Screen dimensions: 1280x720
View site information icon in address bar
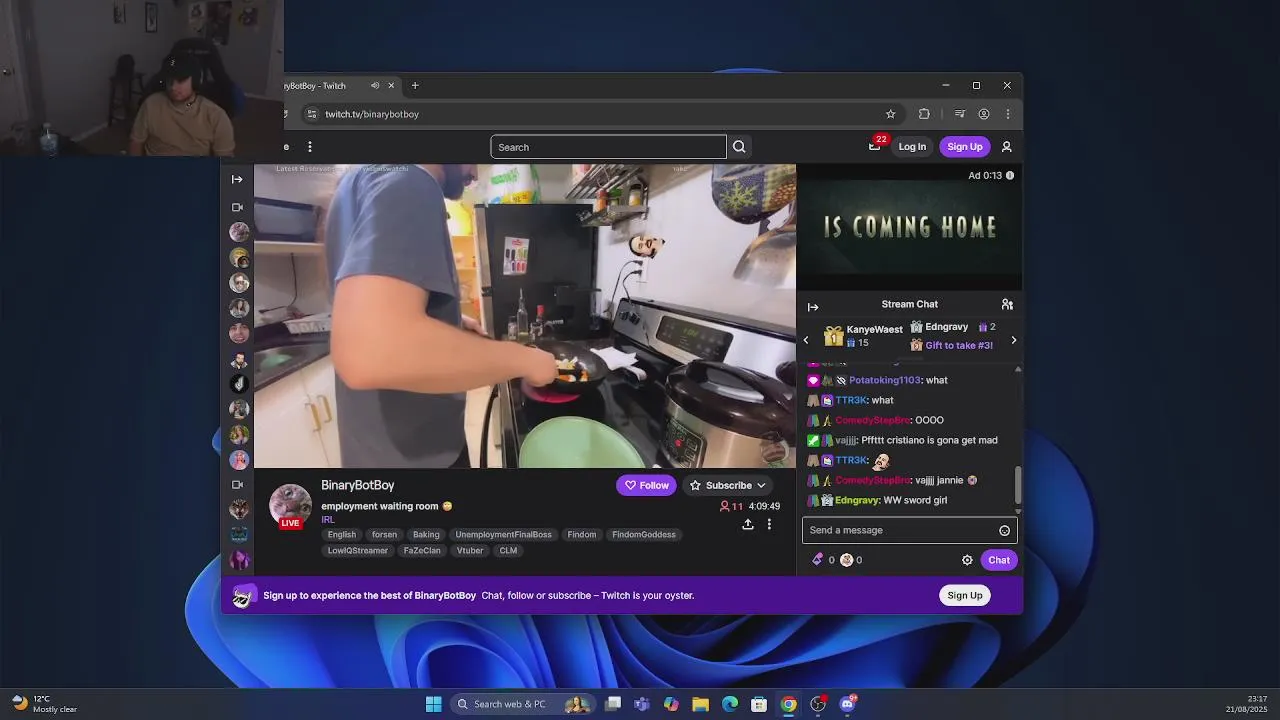312,114
